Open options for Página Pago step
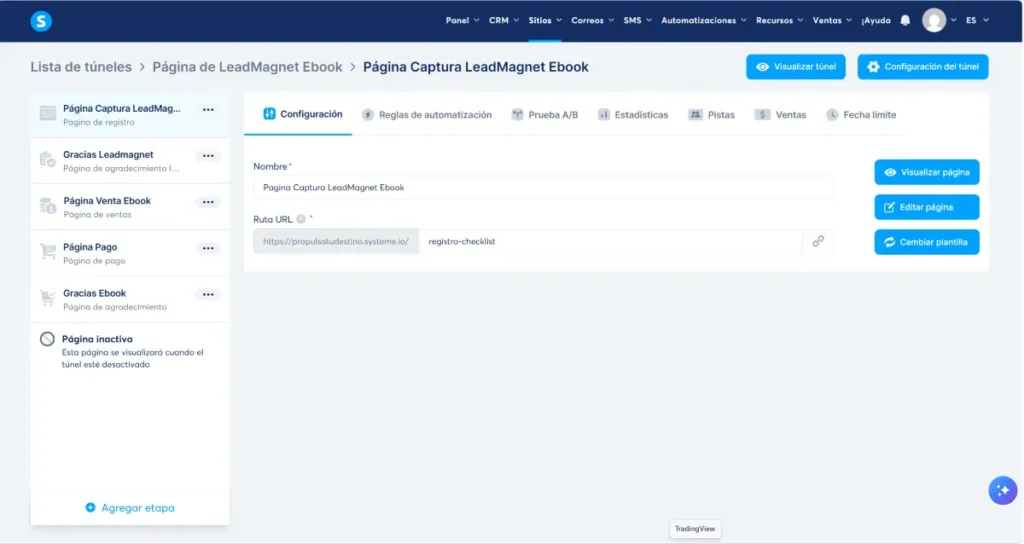 [208, 248]
